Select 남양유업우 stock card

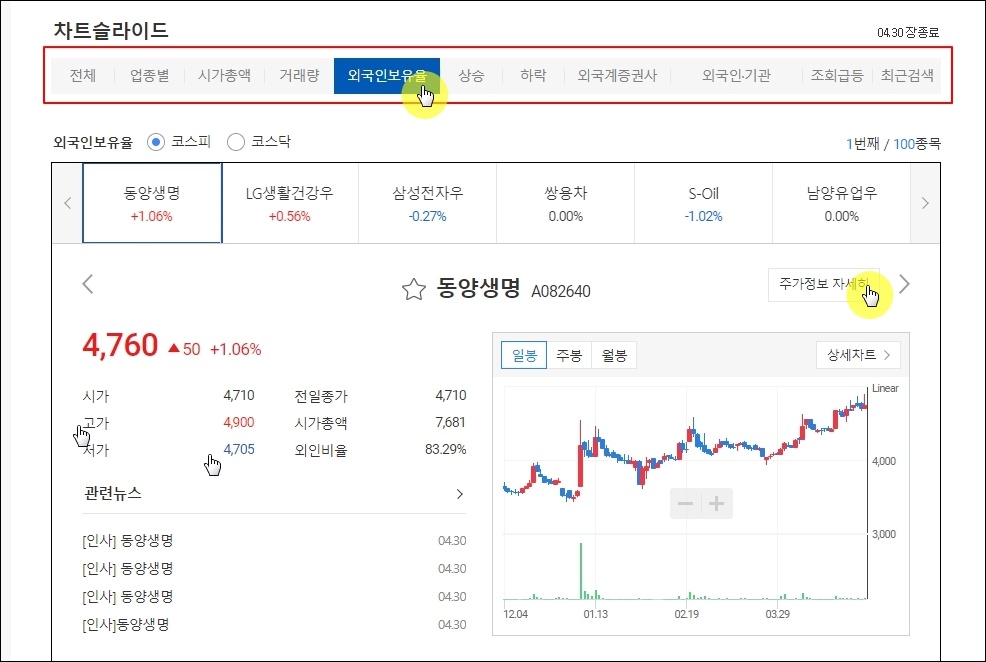click(841, 203)
